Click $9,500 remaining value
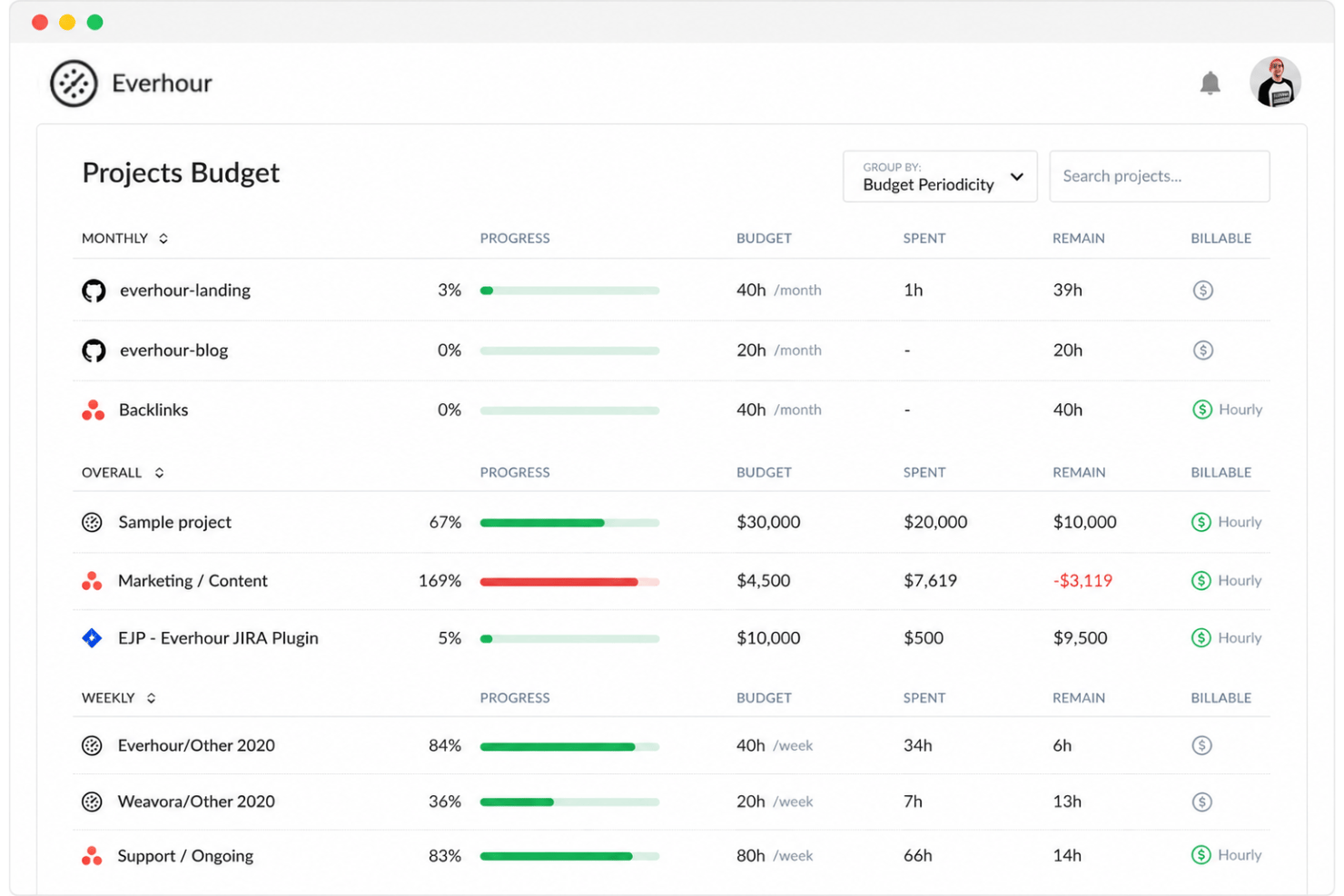 click(1080, 638)
